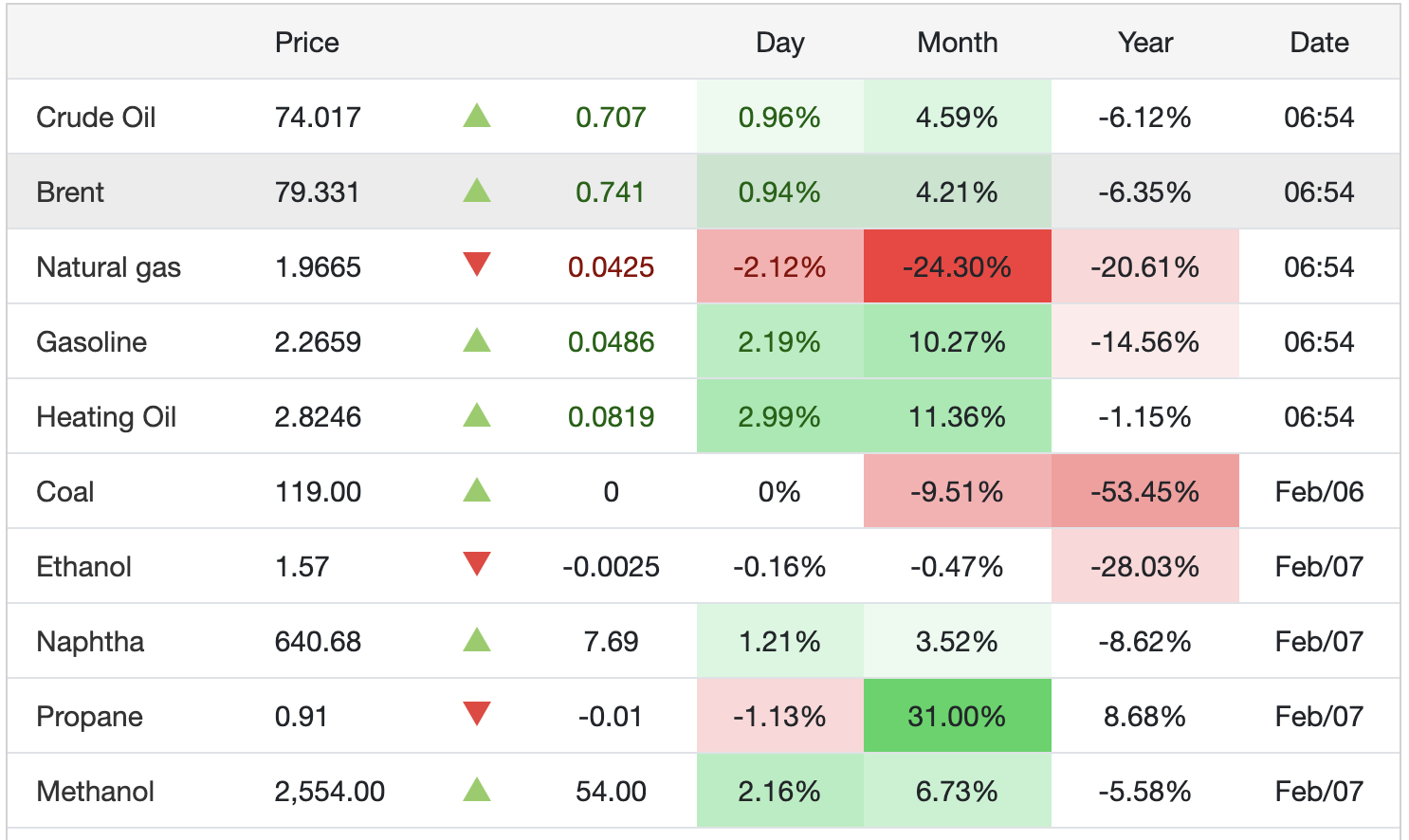Click Brent change value 0.741
This screenshot has height=840, width=1409.
[x=611, y=192]
